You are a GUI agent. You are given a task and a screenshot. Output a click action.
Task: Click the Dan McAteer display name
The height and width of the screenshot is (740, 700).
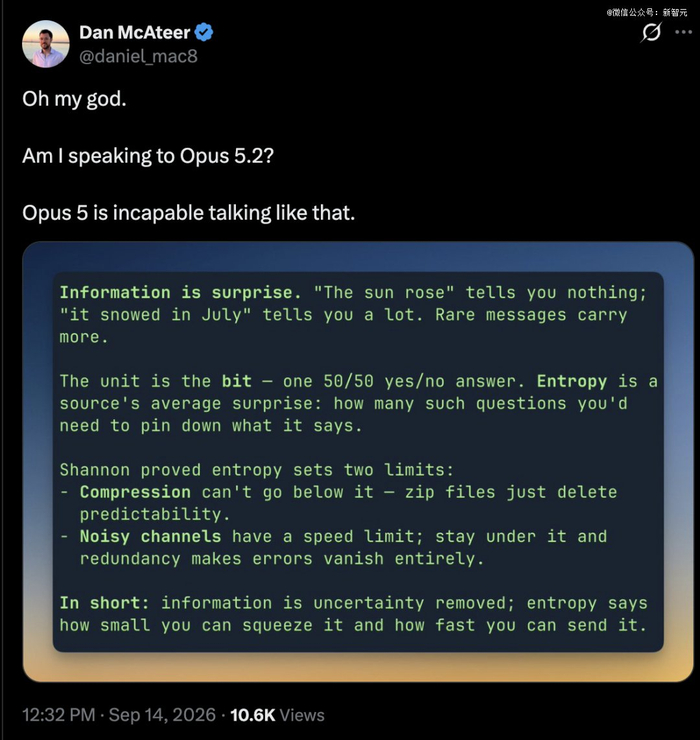coord(135,33)
